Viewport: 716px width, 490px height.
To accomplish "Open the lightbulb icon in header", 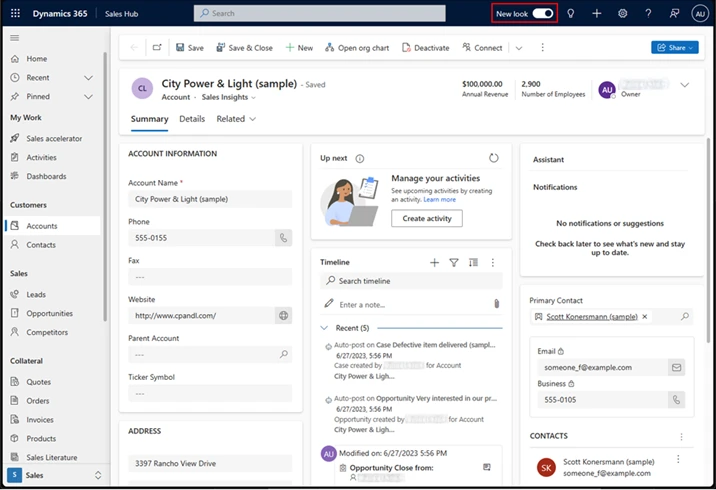I will pos(570,13).
